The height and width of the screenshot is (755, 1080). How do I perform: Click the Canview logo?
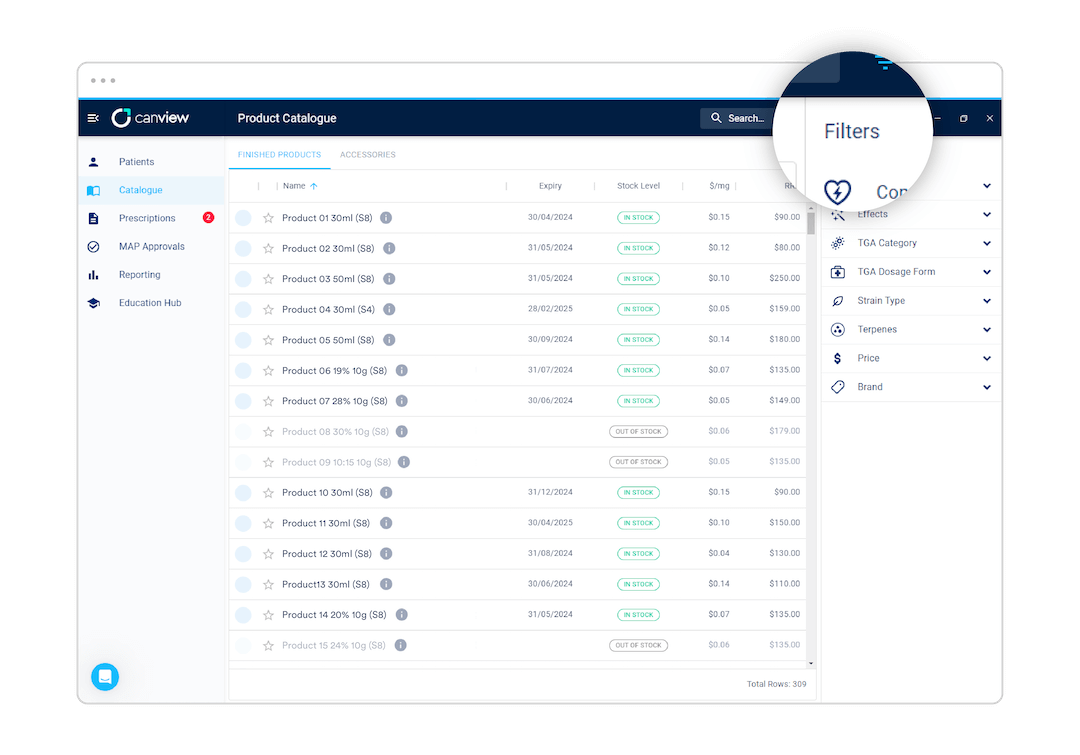point(150,118)
